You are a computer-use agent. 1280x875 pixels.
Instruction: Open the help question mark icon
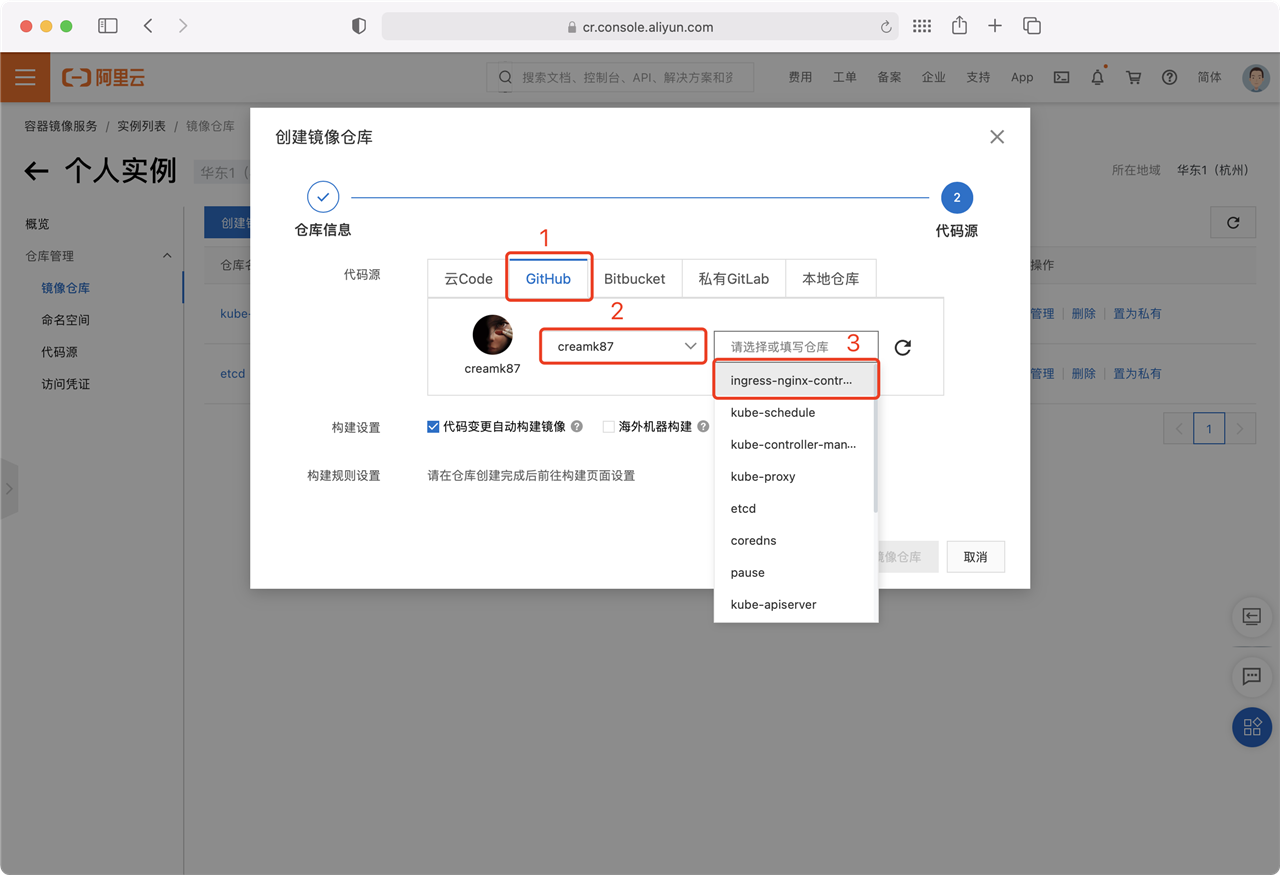(1169, 77)
